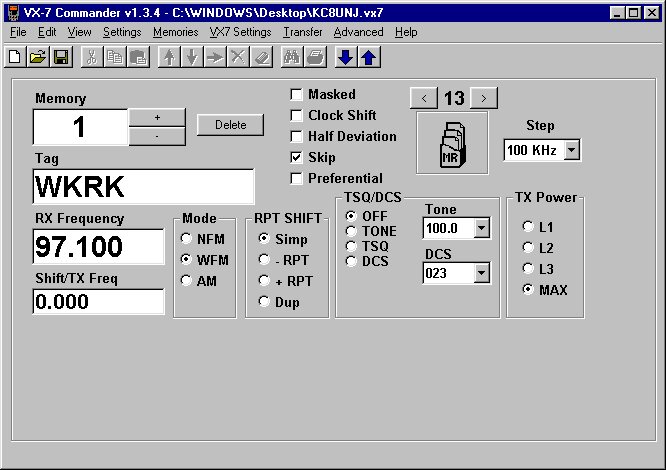Open the Tone frequency dropdown
666x470 pixels.
(482, 229)
